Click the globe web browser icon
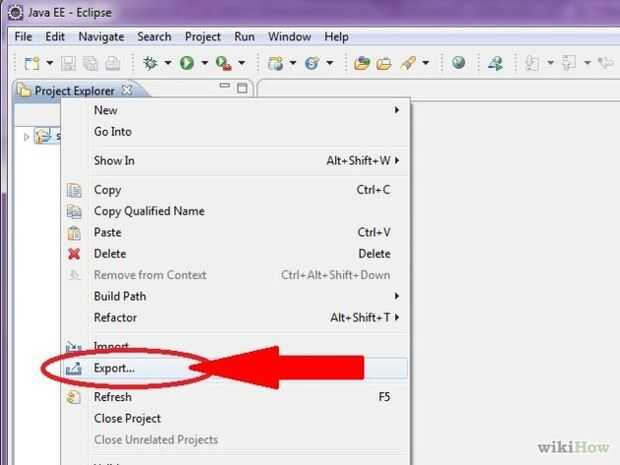 (x=458, y=62)
